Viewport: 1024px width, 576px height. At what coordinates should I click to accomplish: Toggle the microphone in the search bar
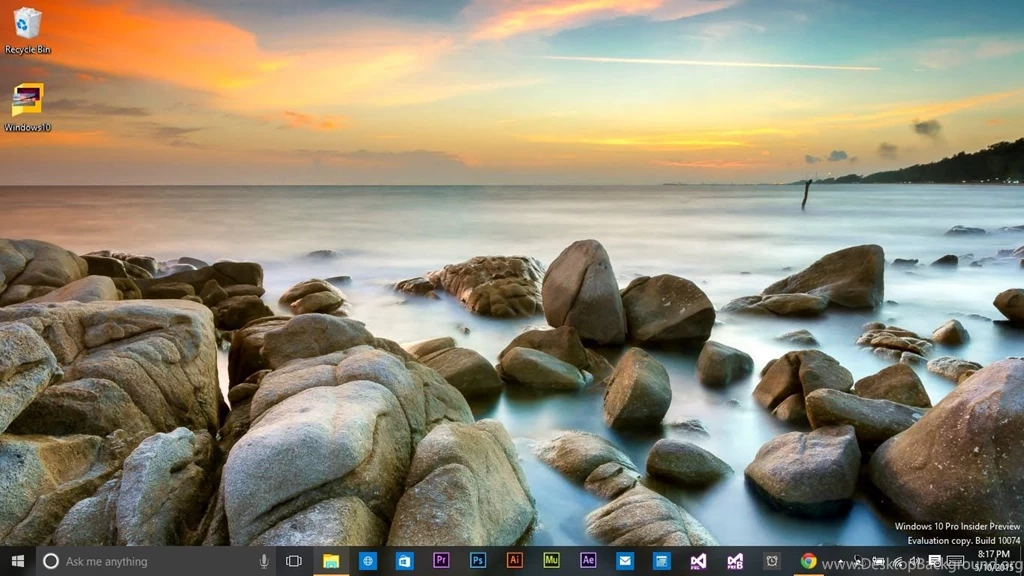[x=262, y=561]
